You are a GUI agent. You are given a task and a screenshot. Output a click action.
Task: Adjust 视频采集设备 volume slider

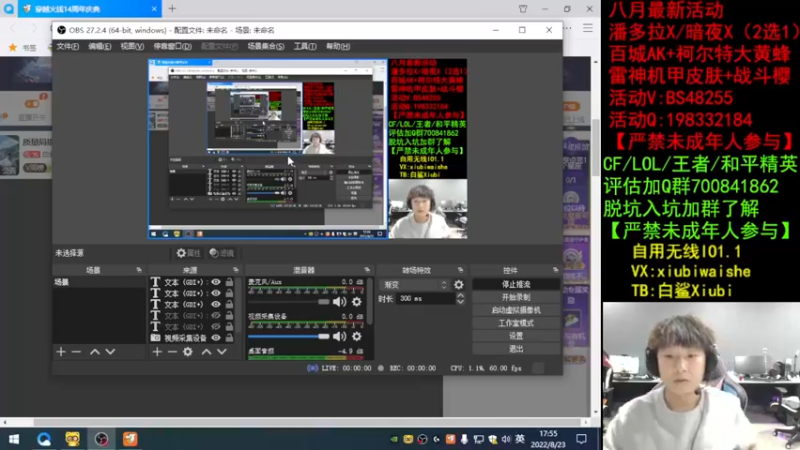(x=289, y=336)
